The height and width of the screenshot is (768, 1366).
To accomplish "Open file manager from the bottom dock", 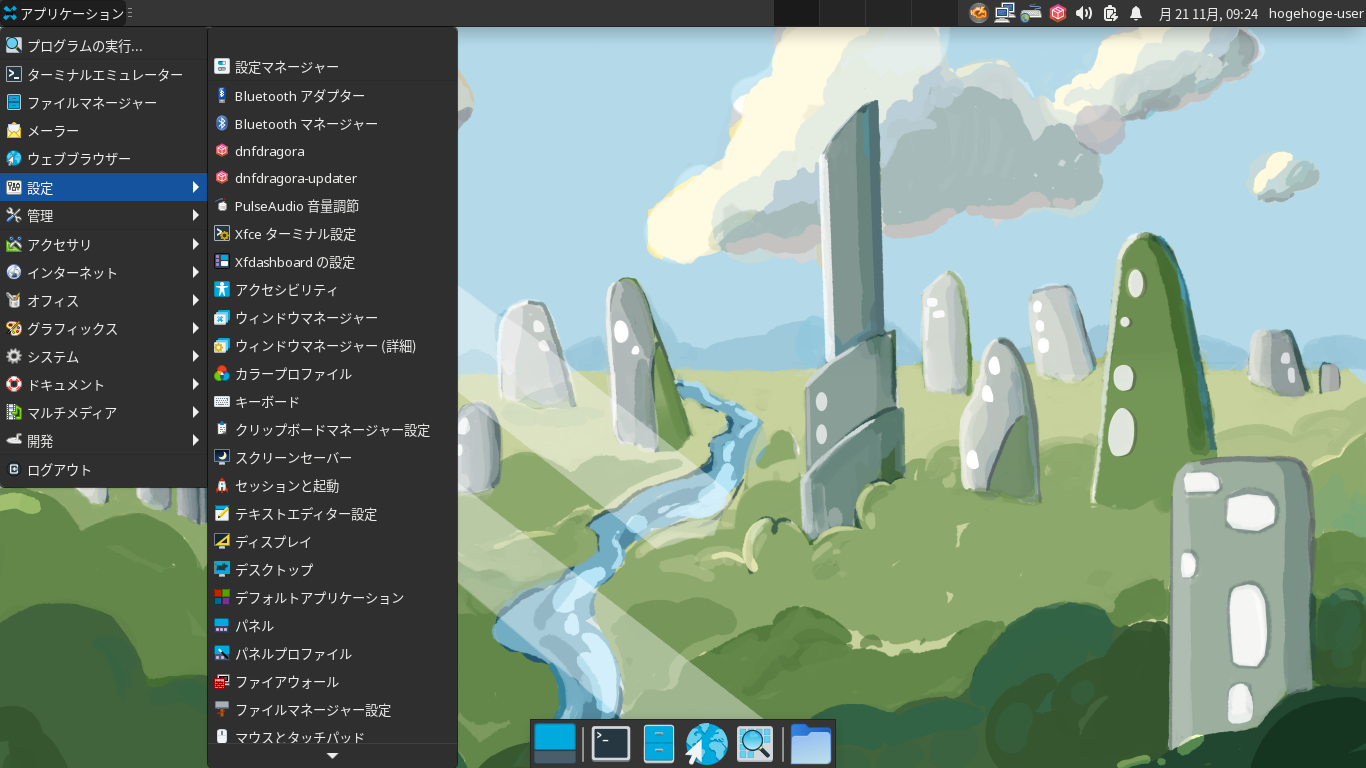I will click(x=659, y=744).
